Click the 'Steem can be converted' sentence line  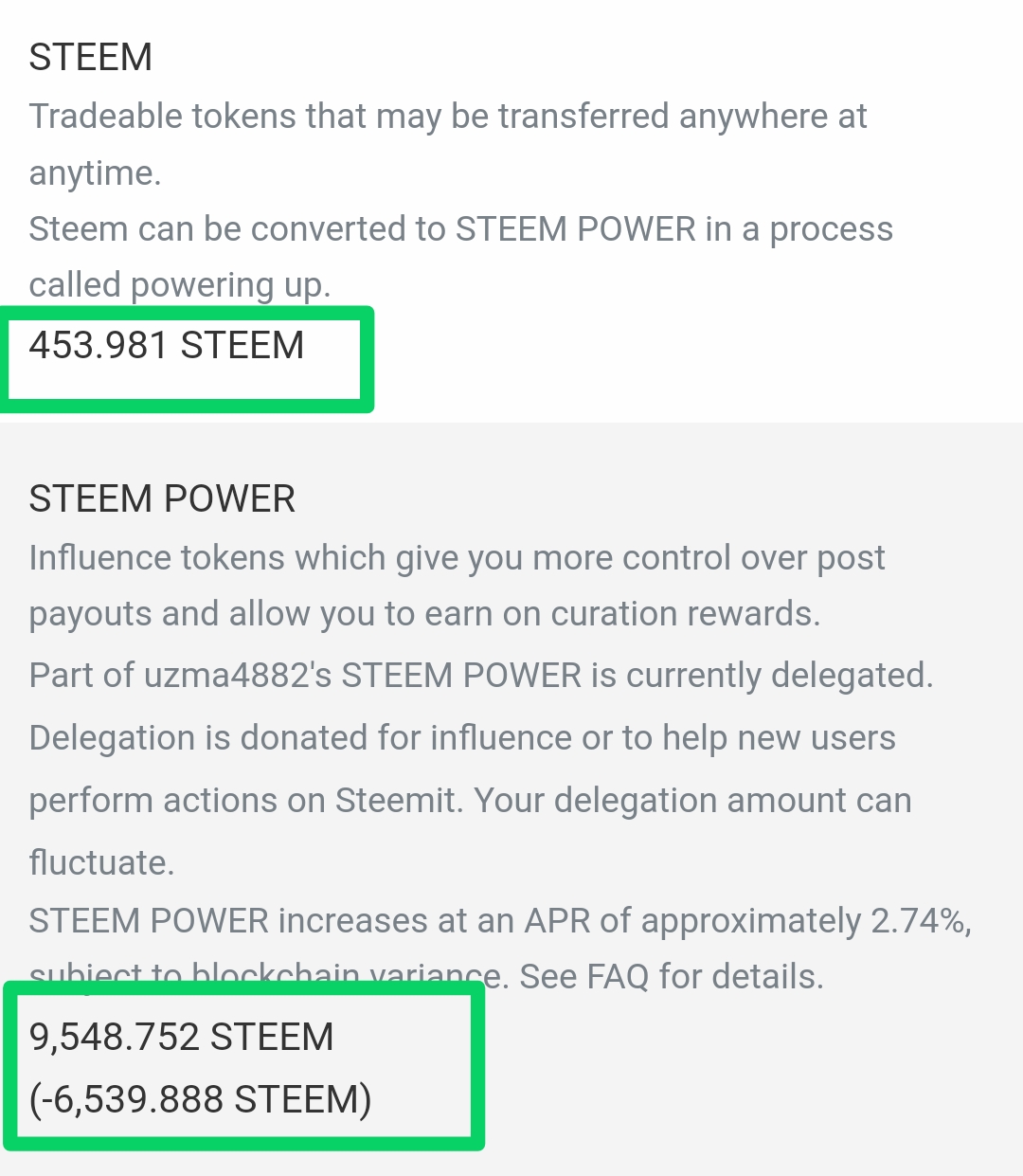point(460,229)
